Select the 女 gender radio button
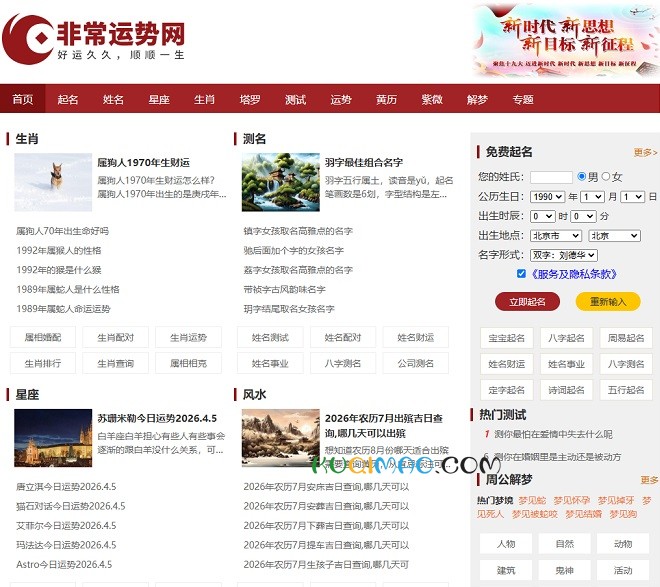The height and width of the screenshot is (587, 660). point(606,176)
